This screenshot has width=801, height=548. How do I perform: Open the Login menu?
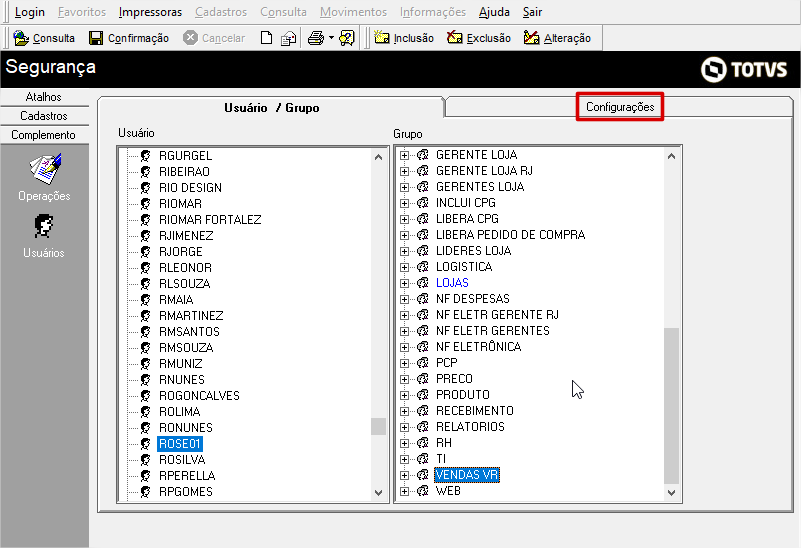[x=30, y=12]
